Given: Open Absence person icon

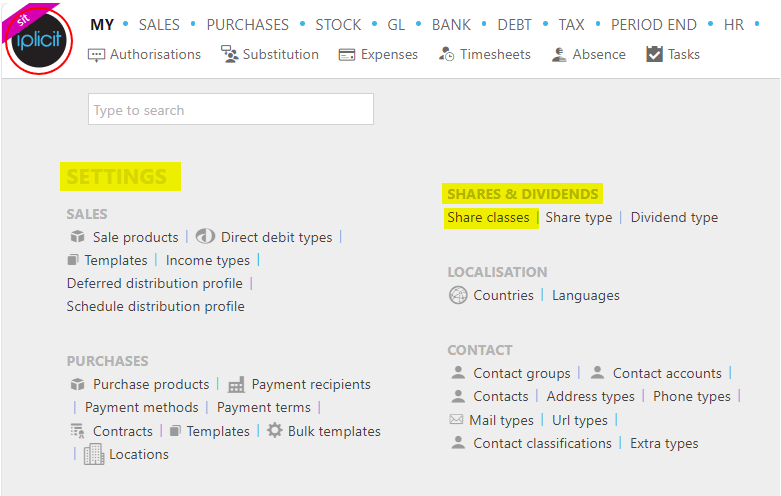Looking at the screenshot, I should pyautogui.click(x=559, y=54).
